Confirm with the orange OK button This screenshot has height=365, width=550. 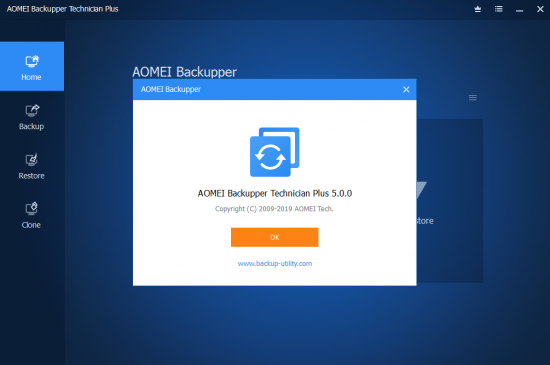(x=274, y=237)
